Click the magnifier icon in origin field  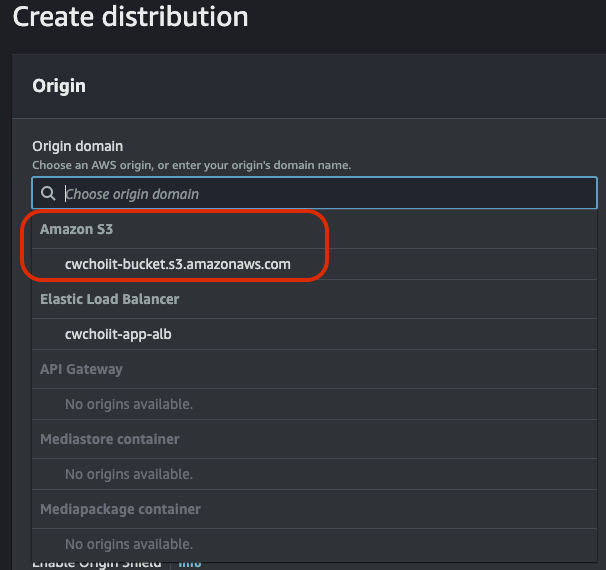pos(48,193)
